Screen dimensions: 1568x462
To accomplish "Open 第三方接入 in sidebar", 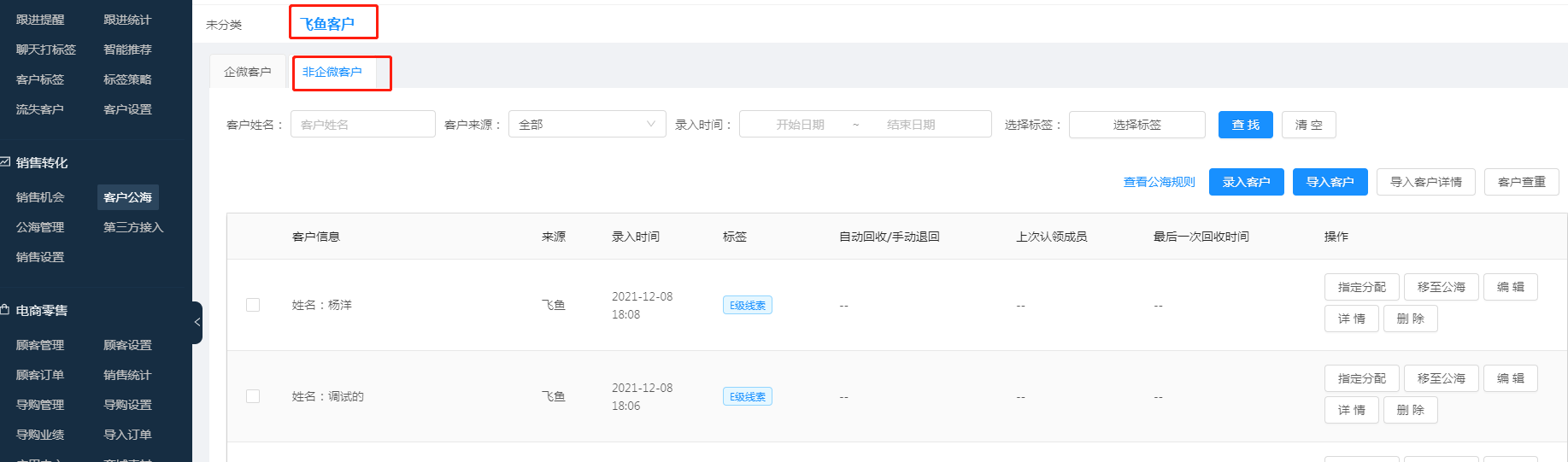I will 133,227.
